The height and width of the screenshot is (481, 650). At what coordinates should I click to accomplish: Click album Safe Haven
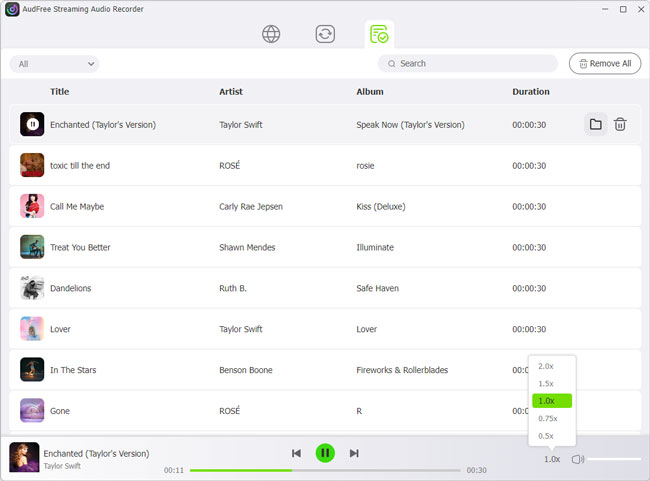pyautogui.click(x=378, y=288)
